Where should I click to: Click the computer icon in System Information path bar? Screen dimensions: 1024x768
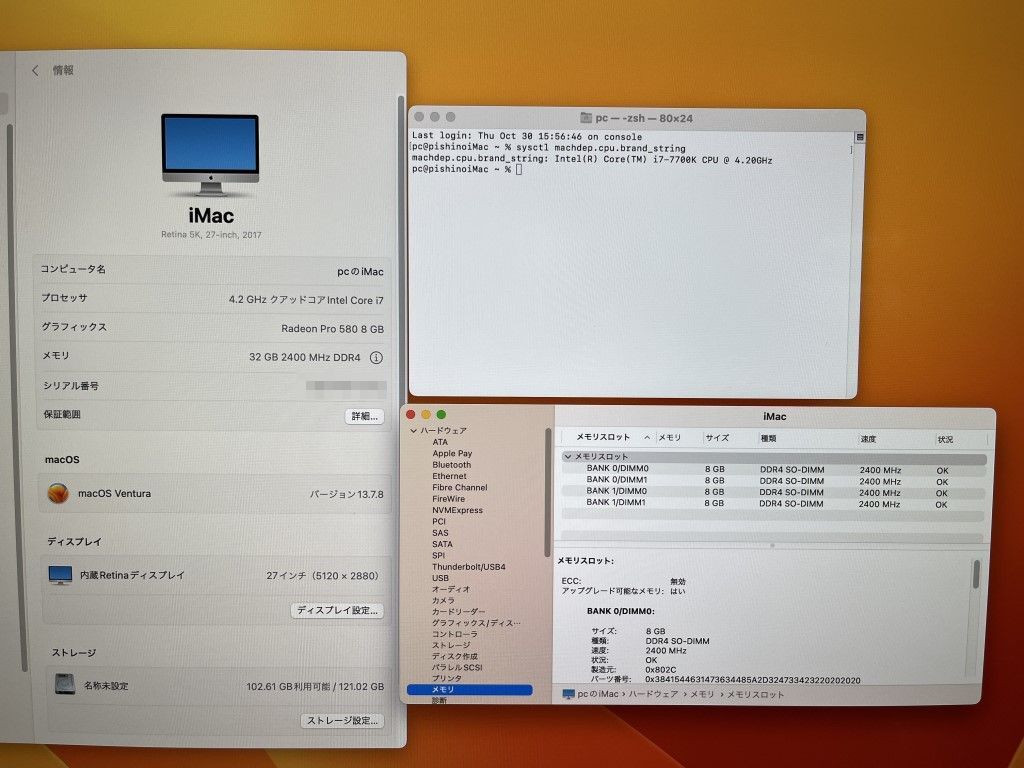[x=568, y=694]
